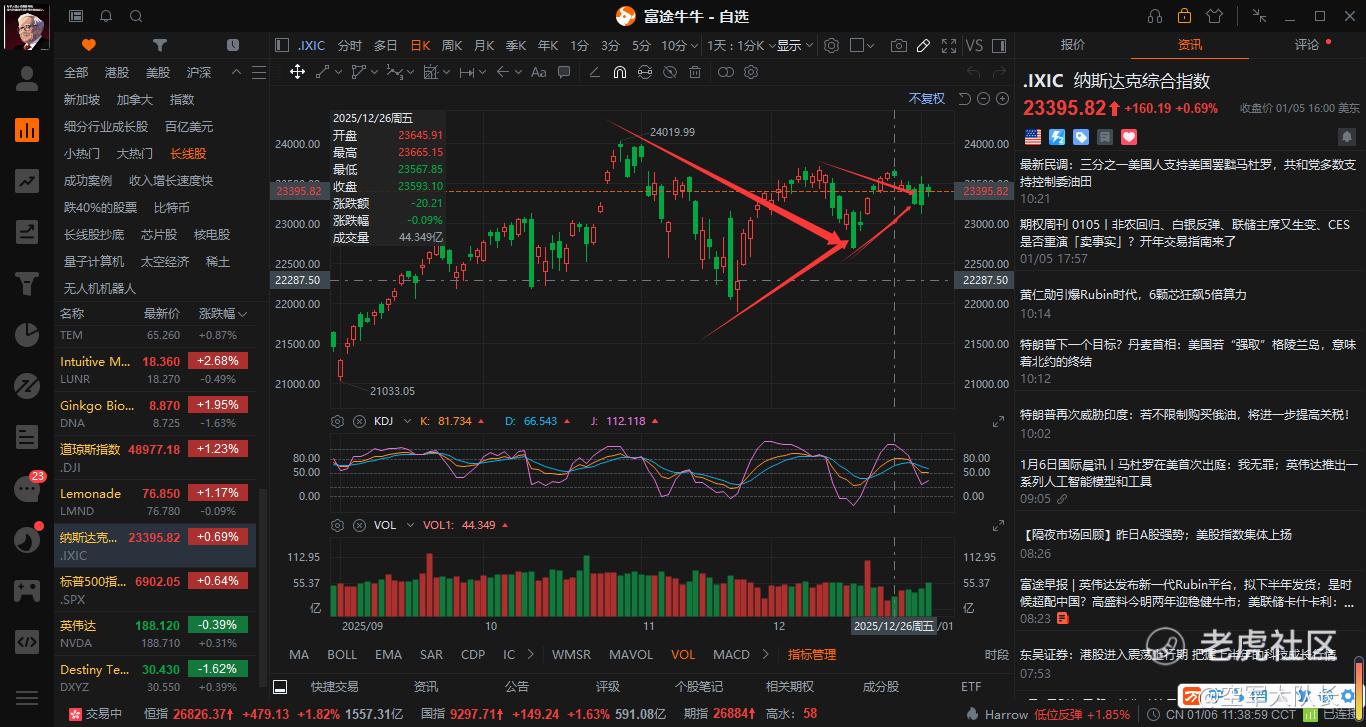Open the chart layout square dropdown

[861, 45]
